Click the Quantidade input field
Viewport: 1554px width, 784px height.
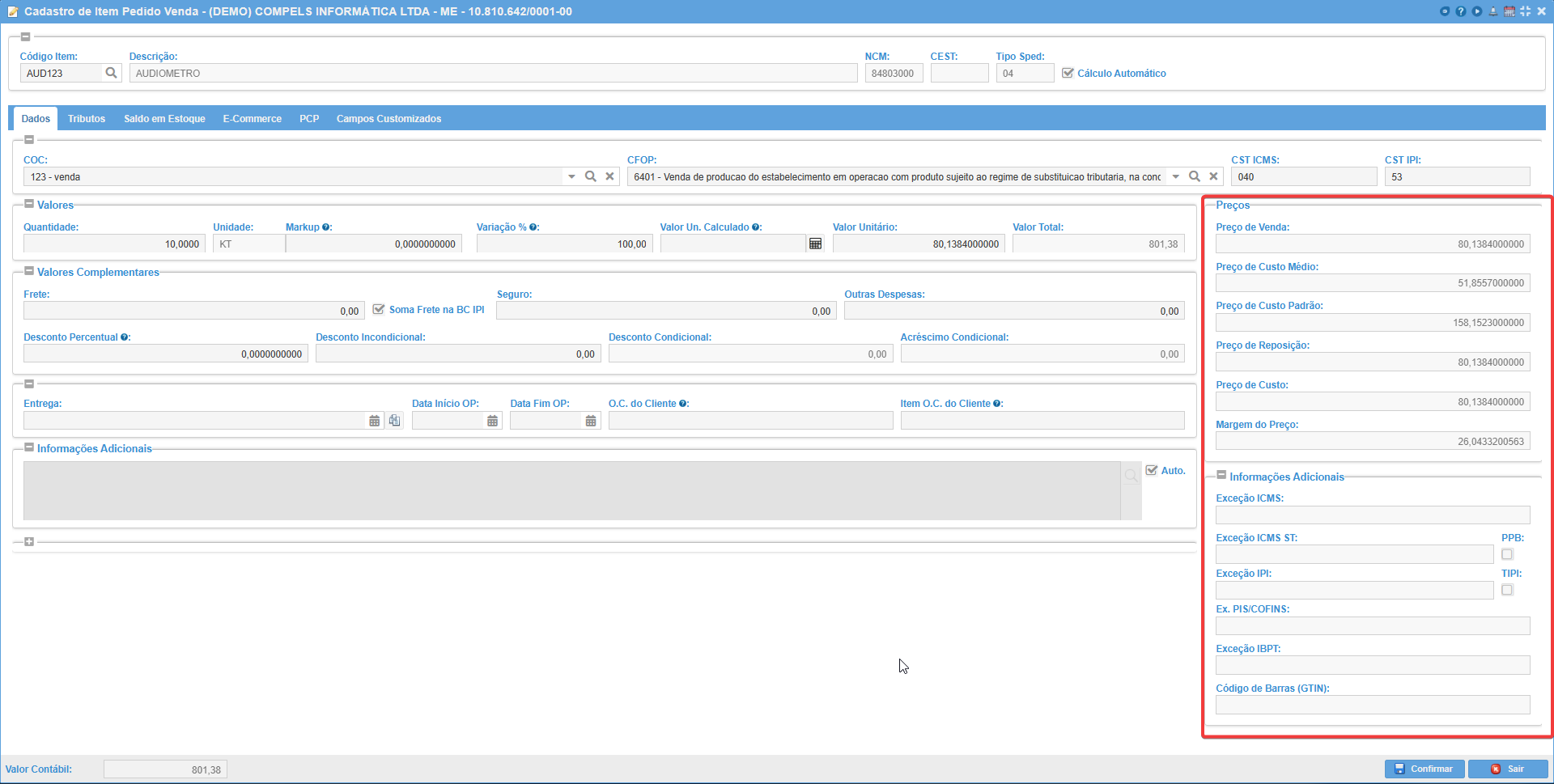click(114, 244)
